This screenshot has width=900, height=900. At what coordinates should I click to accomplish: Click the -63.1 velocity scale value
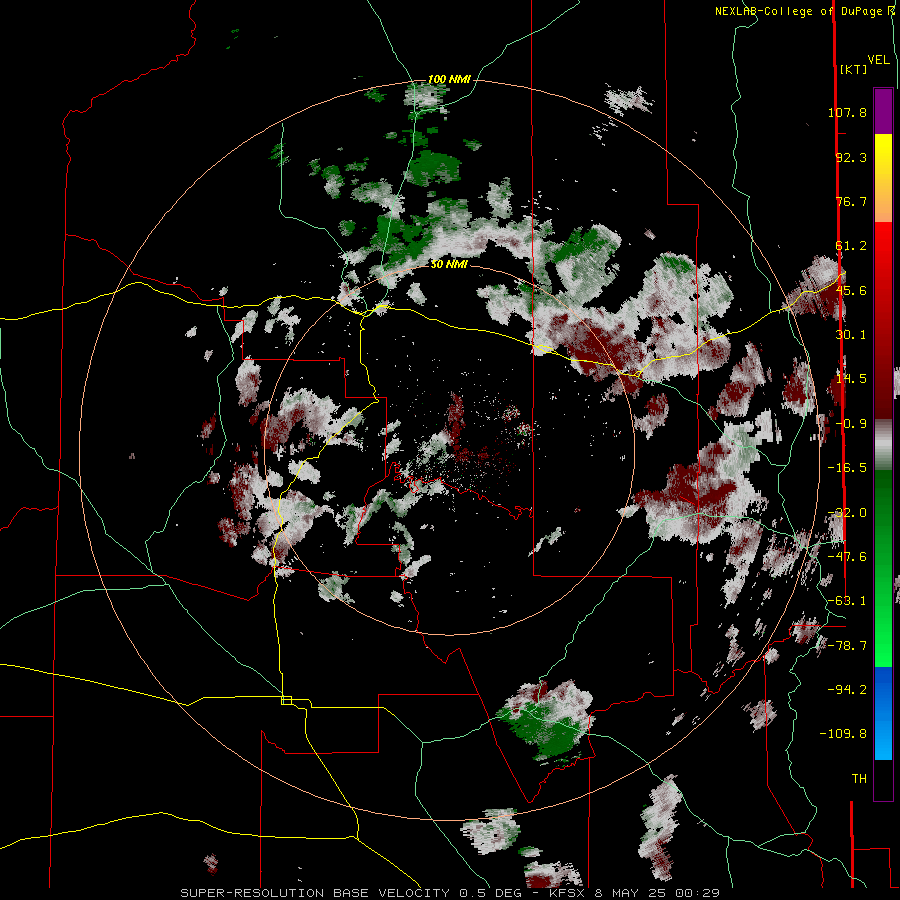[847, 601]
